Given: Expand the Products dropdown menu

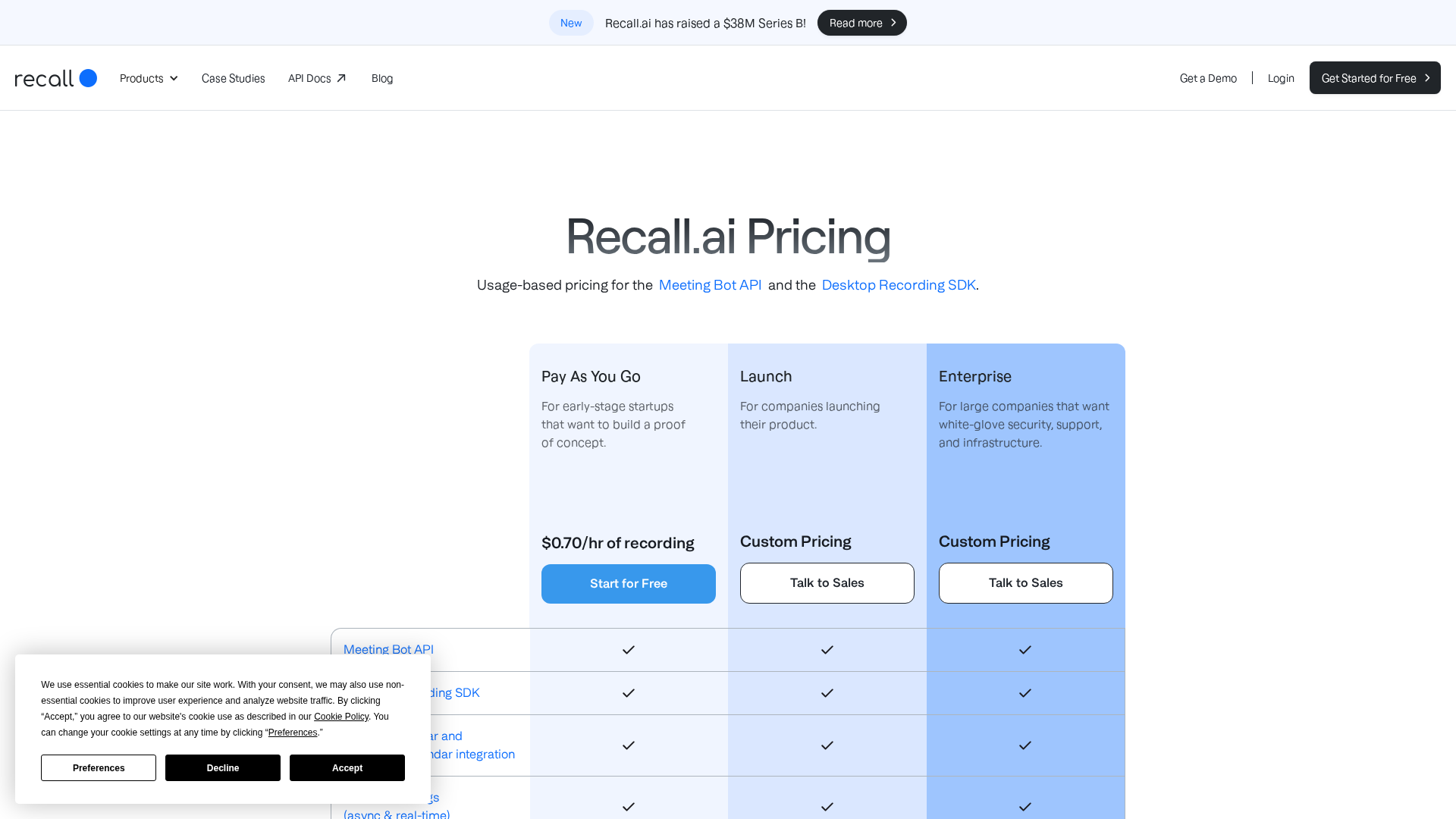Looking at the screenshot, I should pyautogui.click(x=149, y=78).
